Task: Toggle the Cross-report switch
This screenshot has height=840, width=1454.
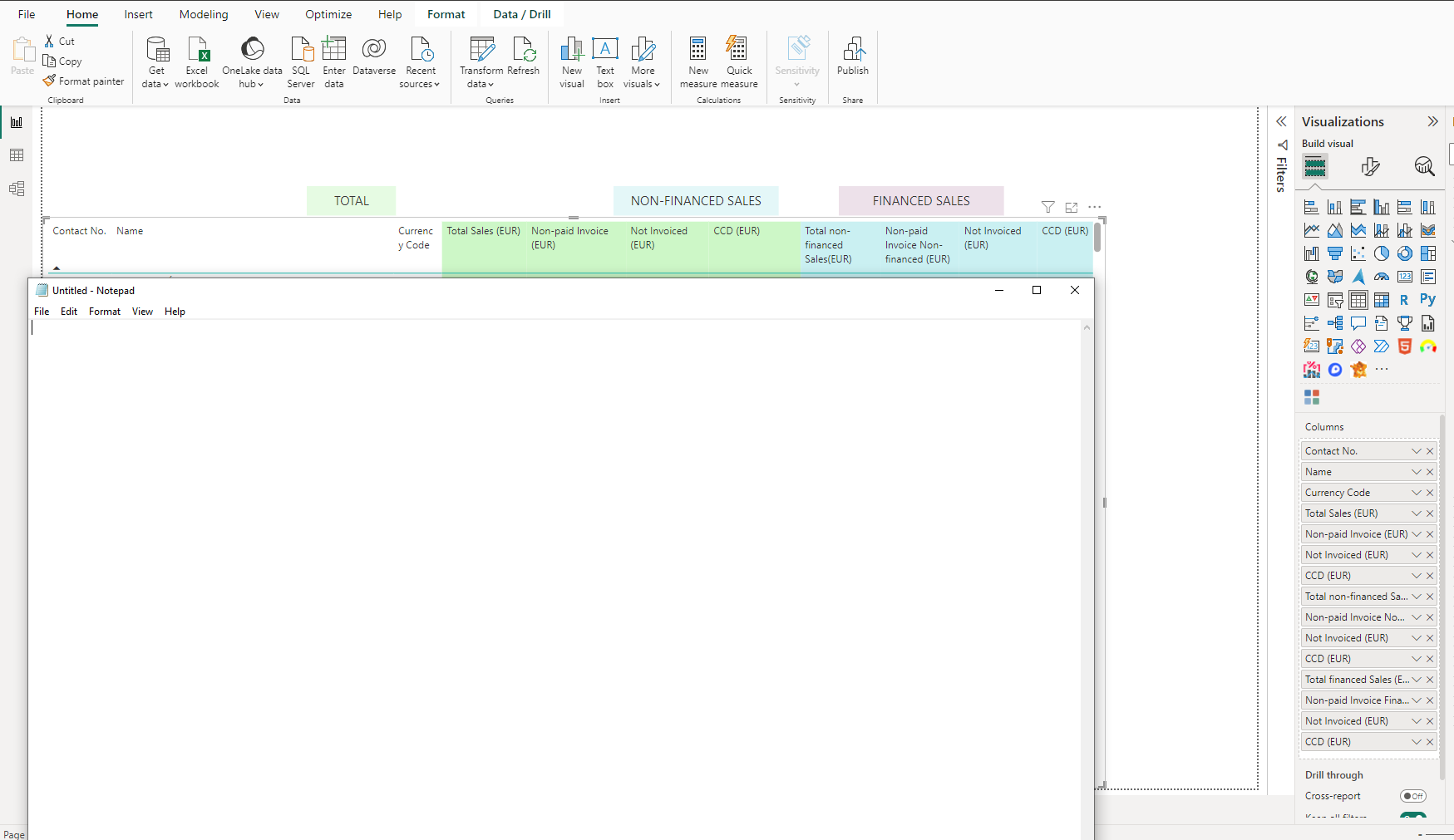Action: coord(1413,796)
